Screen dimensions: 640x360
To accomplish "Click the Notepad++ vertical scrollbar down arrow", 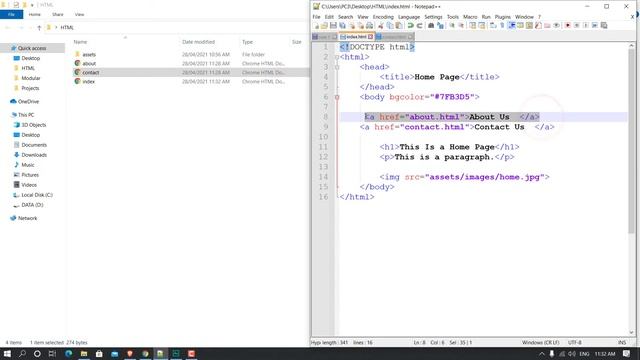I will tap(631, 333).
